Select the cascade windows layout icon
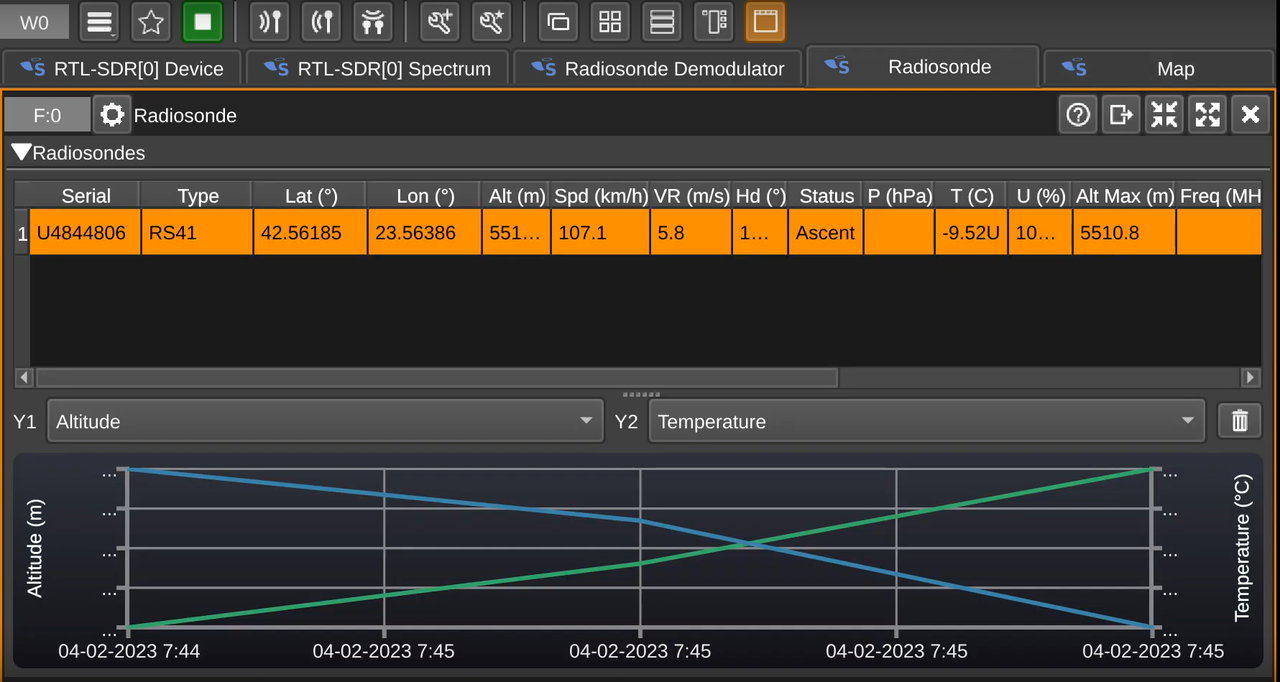 [x=558, y=21]
